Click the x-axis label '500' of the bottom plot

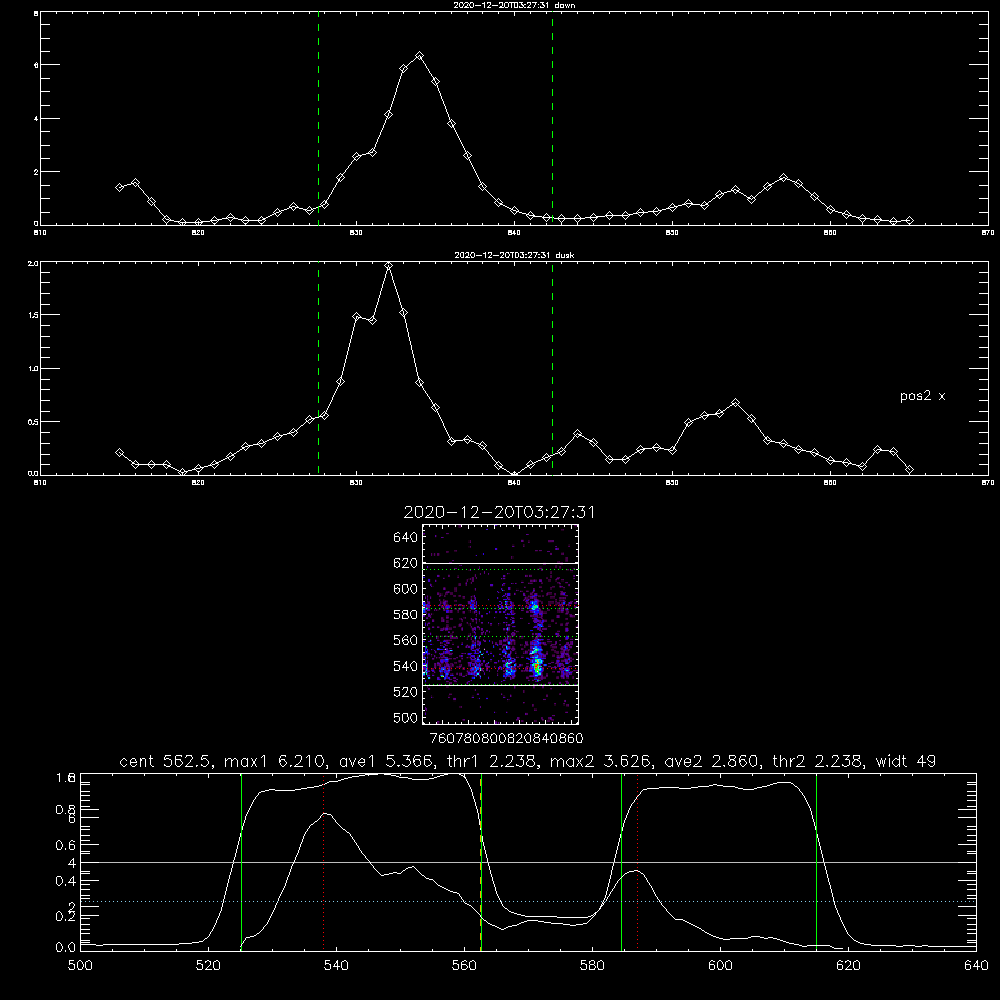(x=80, y=966)
